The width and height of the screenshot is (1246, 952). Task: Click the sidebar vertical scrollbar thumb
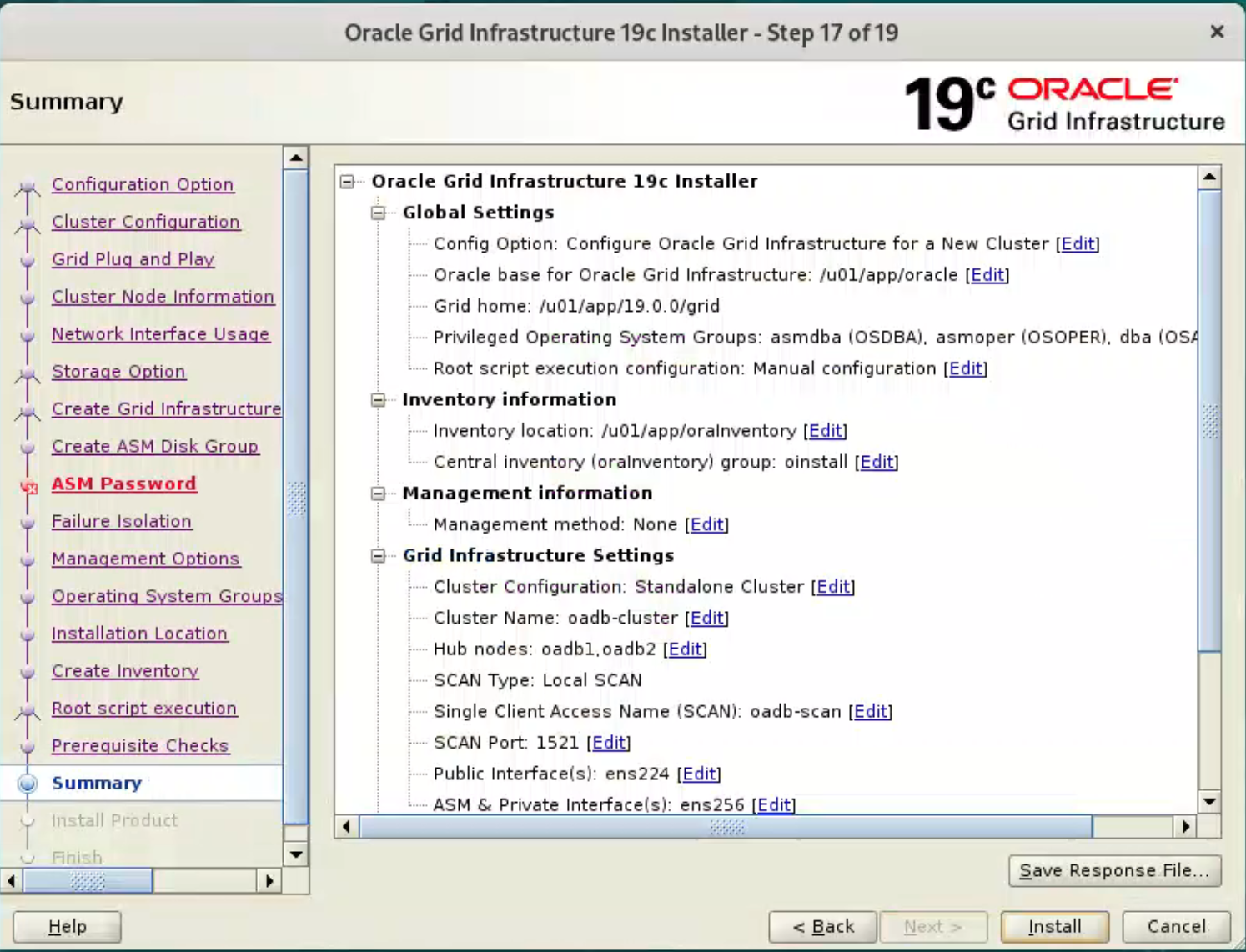[x=296, y=498]
